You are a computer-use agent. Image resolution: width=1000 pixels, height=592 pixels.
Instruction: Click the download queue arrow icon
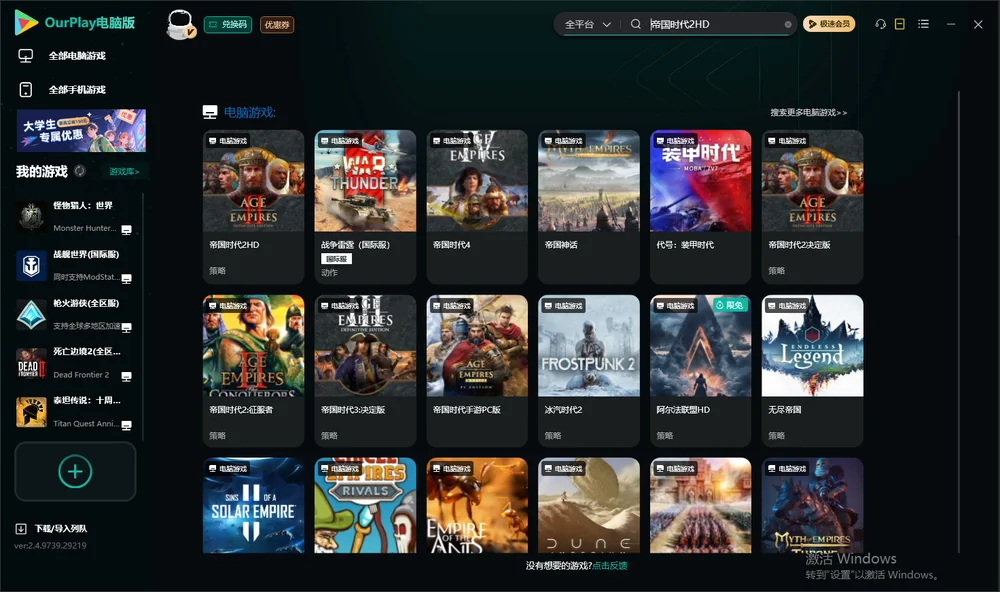pos(21,529)
